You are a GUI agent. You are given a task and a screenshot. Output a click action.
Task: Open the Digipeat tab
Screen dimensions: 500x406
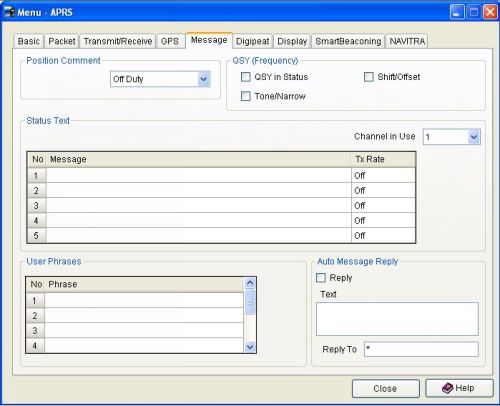(x=253, y=41)
